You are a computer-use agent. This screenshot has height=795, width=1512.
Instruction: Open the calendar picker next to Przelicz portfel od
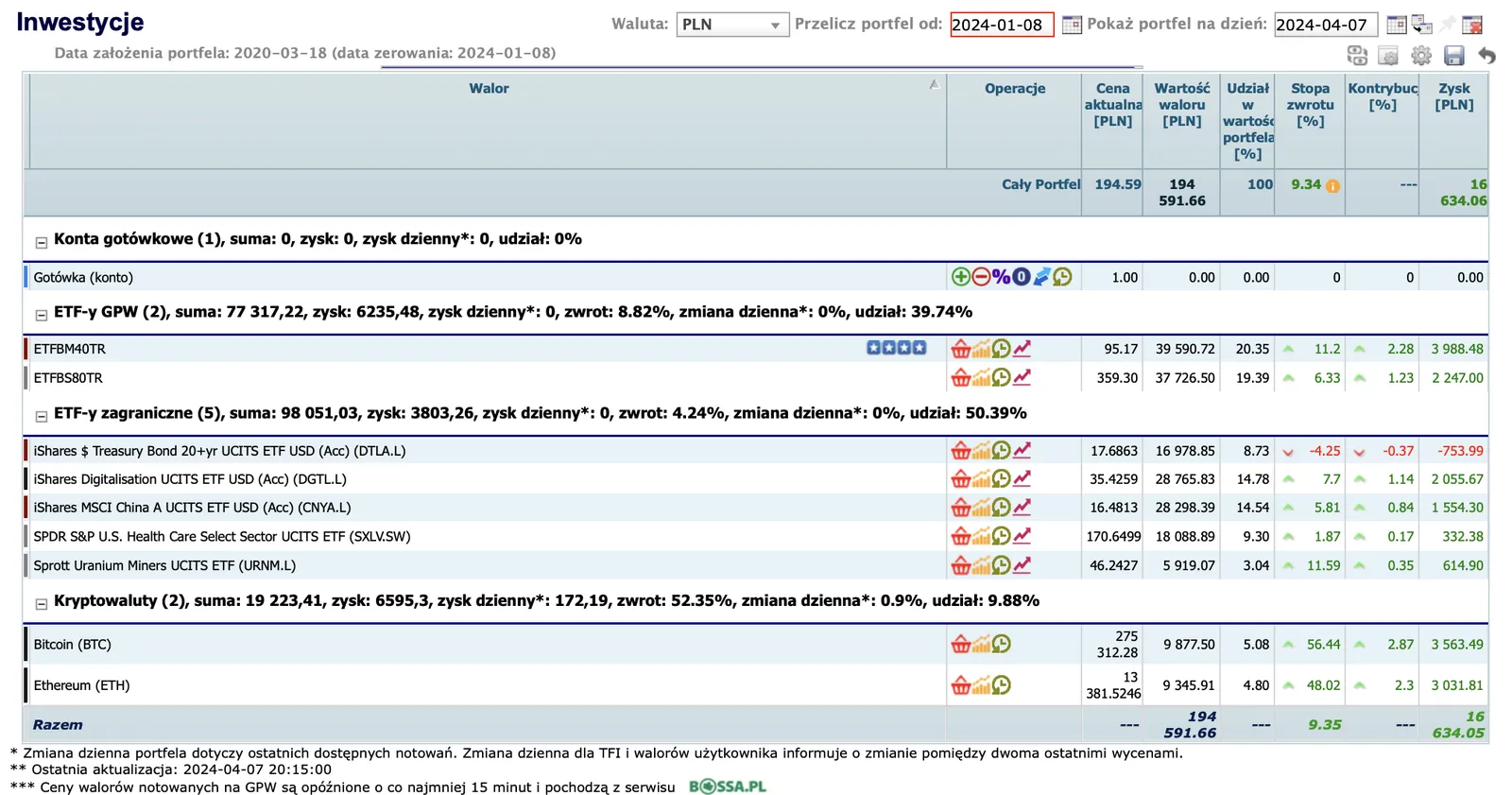tap(1072, 25)
